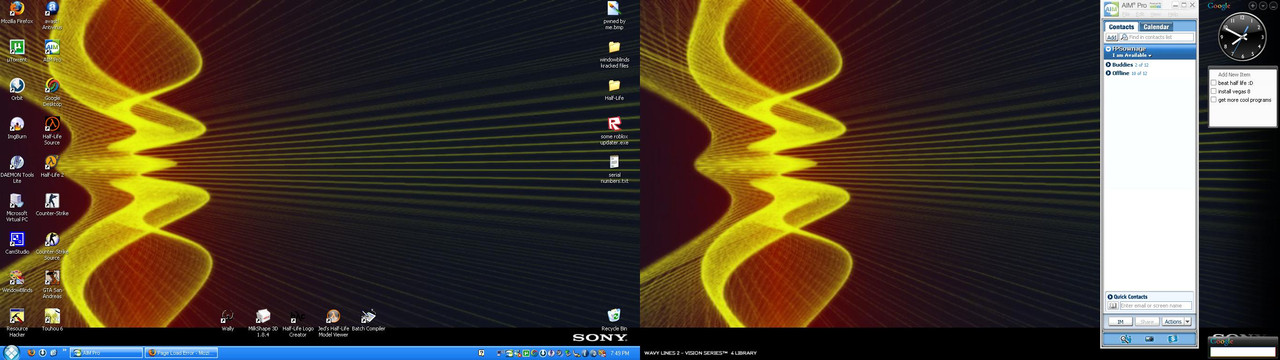Image resolution: width=1280 pixels, height=360 pixels.
Task: Launch CamStudio from the desktop
Action: pyautogui.click(x=17, y=244)
